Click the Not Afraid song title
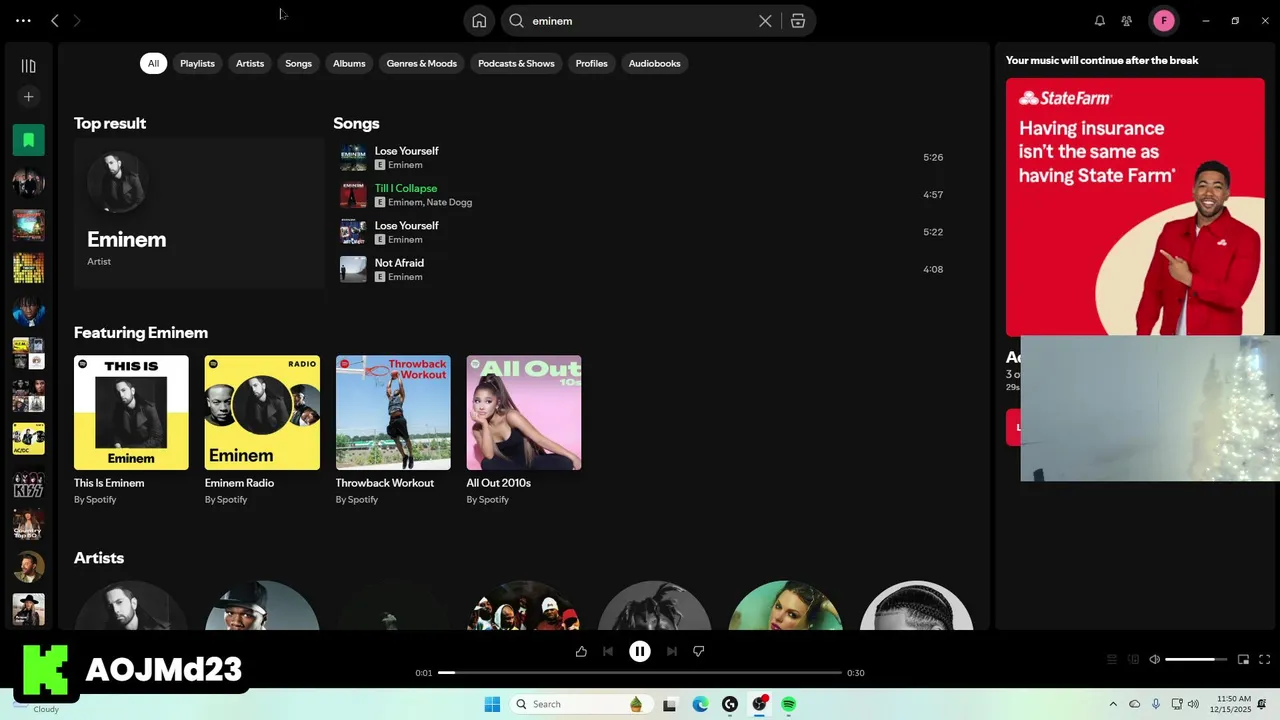 pos(399,263)
